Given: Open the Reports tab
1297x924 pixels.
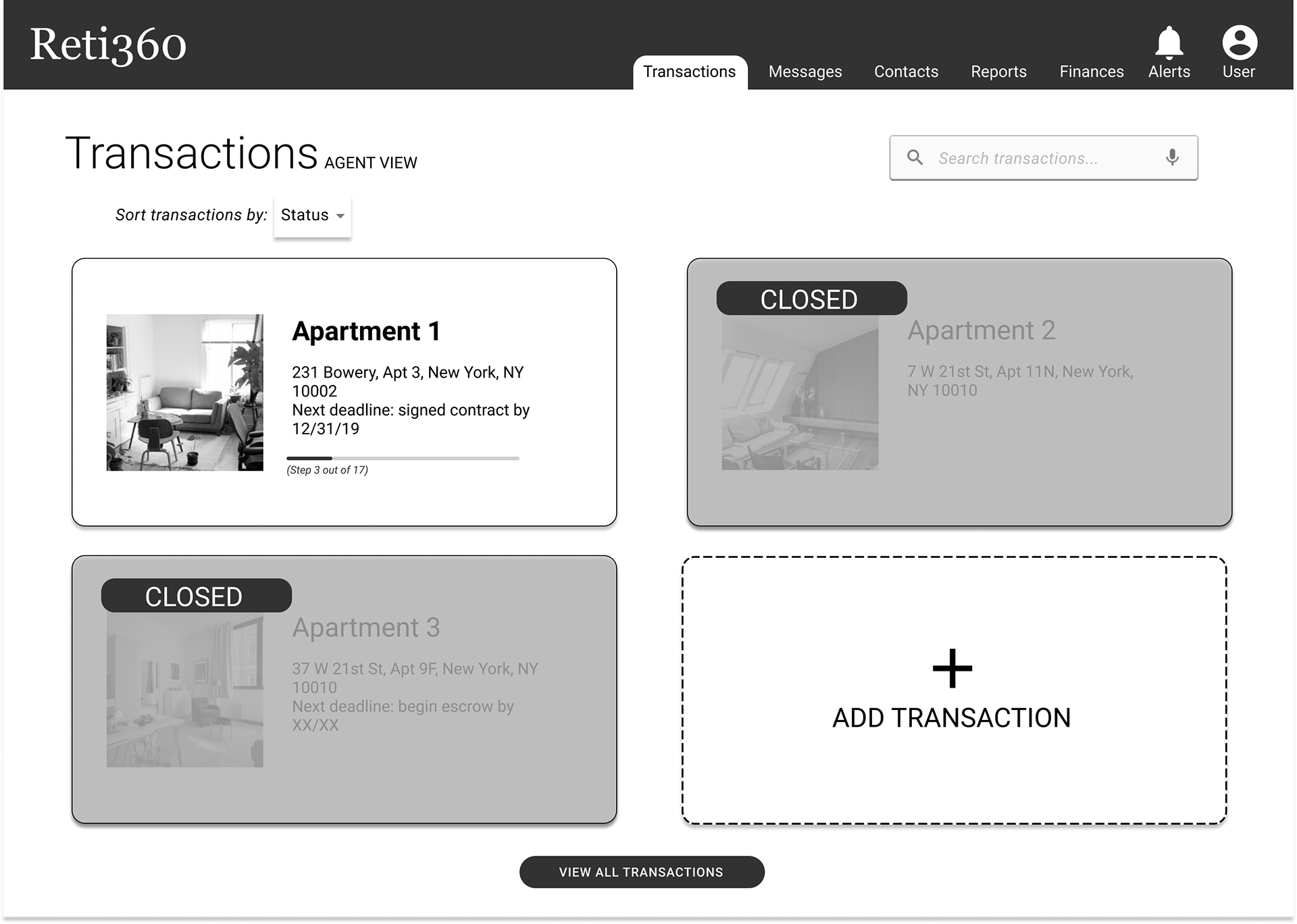Looking at the screenshot, I should click(x=998, y=72).
